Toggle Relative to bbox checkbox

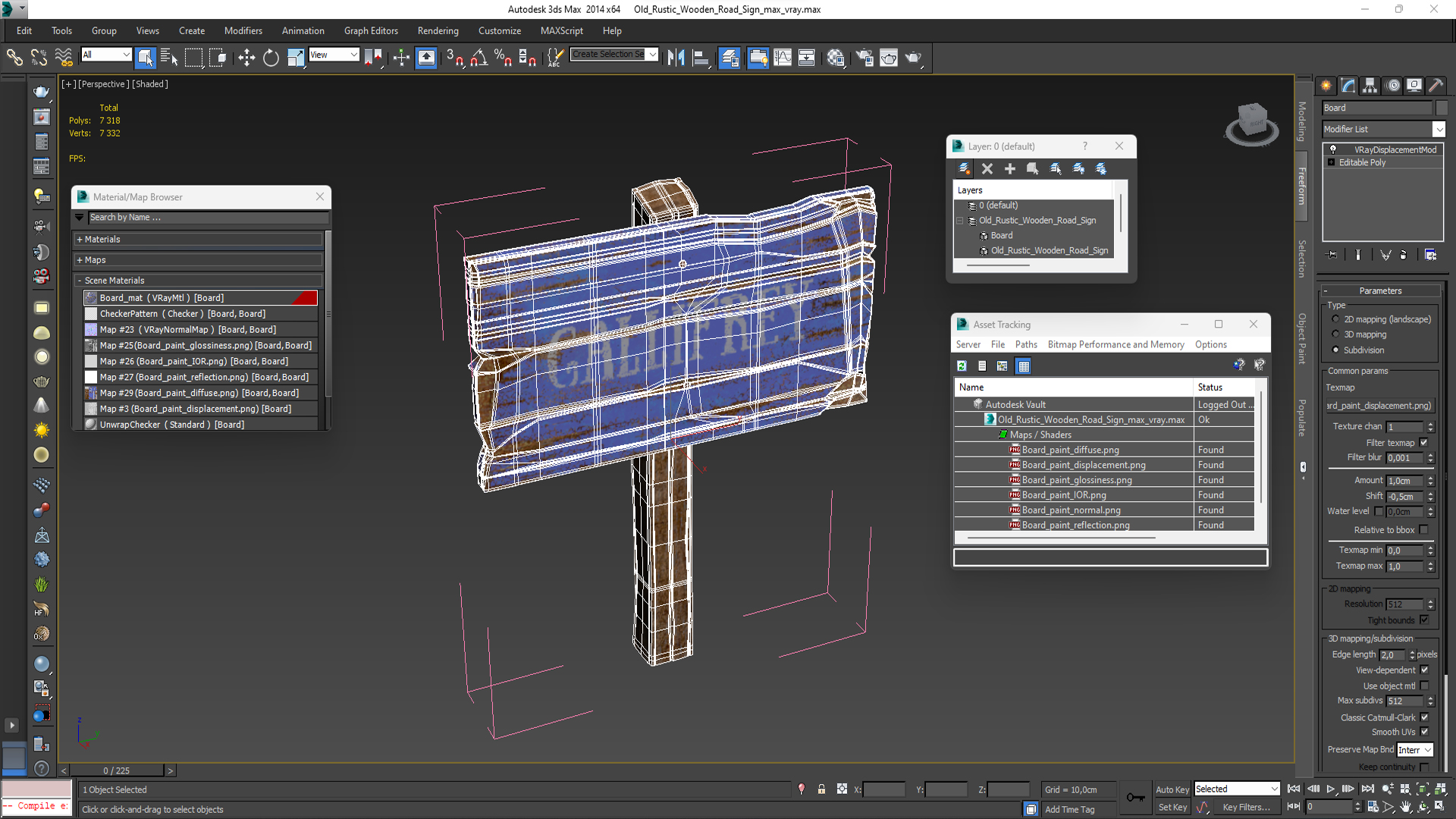click(1423, 530)
